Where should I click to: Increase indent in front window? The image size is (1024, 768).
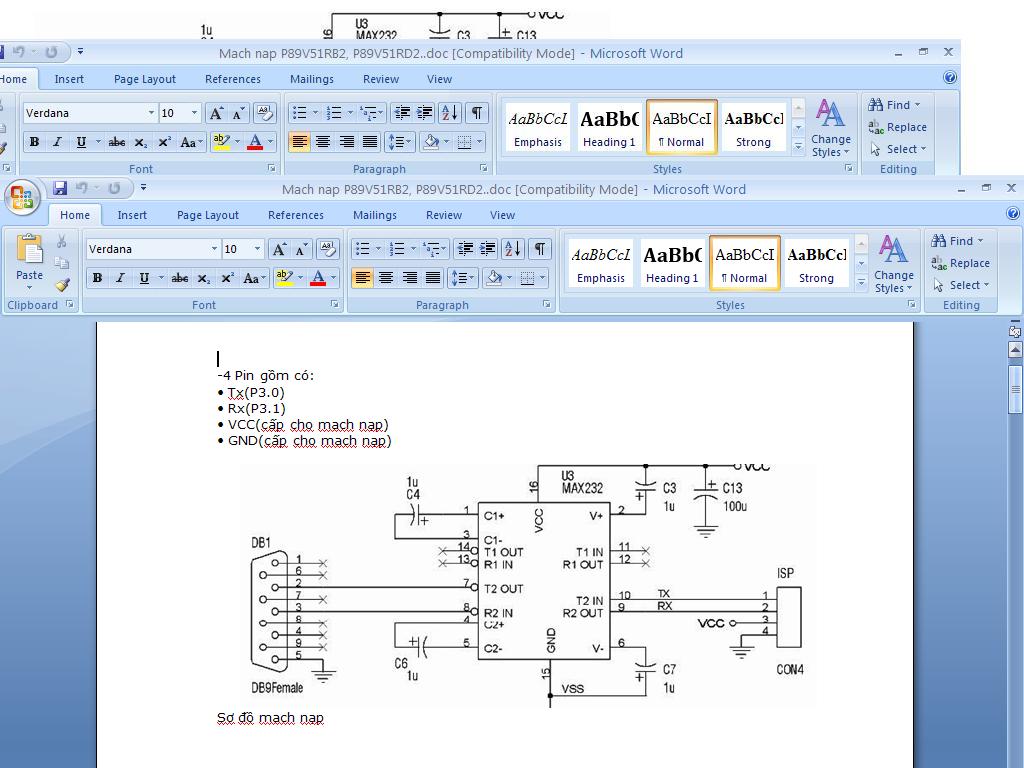pyautogui.click(x=488, y=249)
